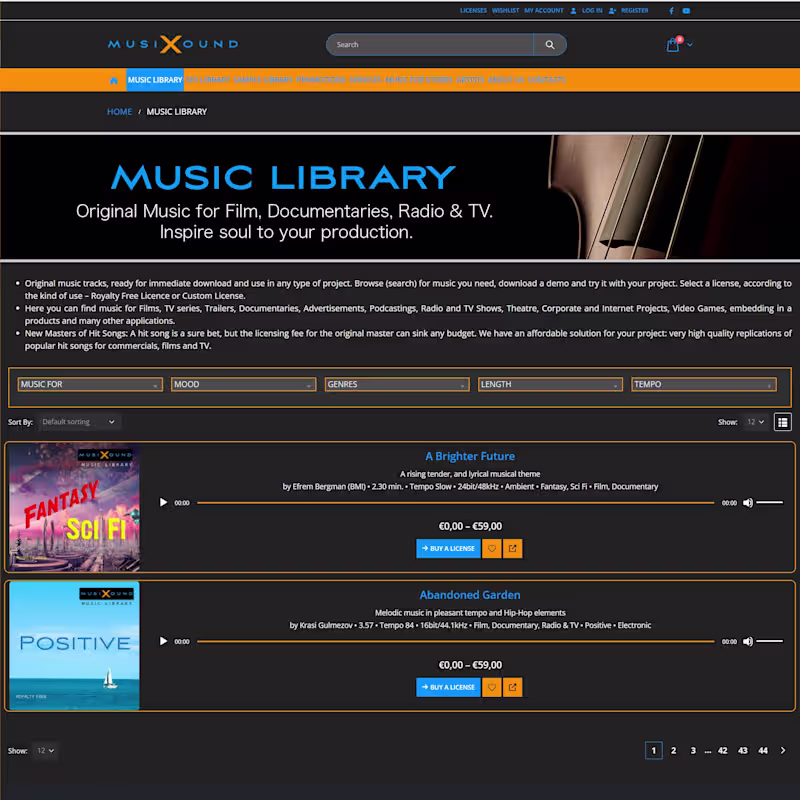Open the search magnifier icon
The height and width of the screenshot is (800, 800).
coord(549,44)
